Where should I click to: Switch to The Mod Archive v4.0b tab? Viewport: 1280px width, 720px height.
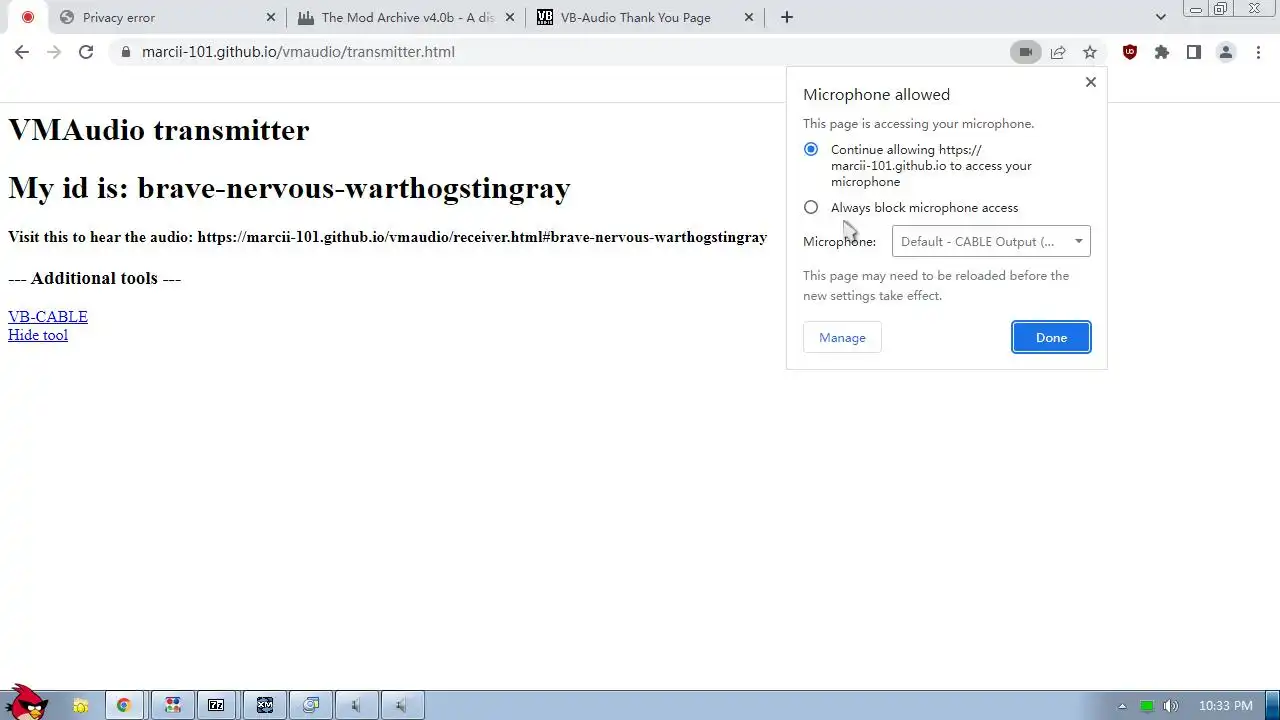click(x=407, y=17)
